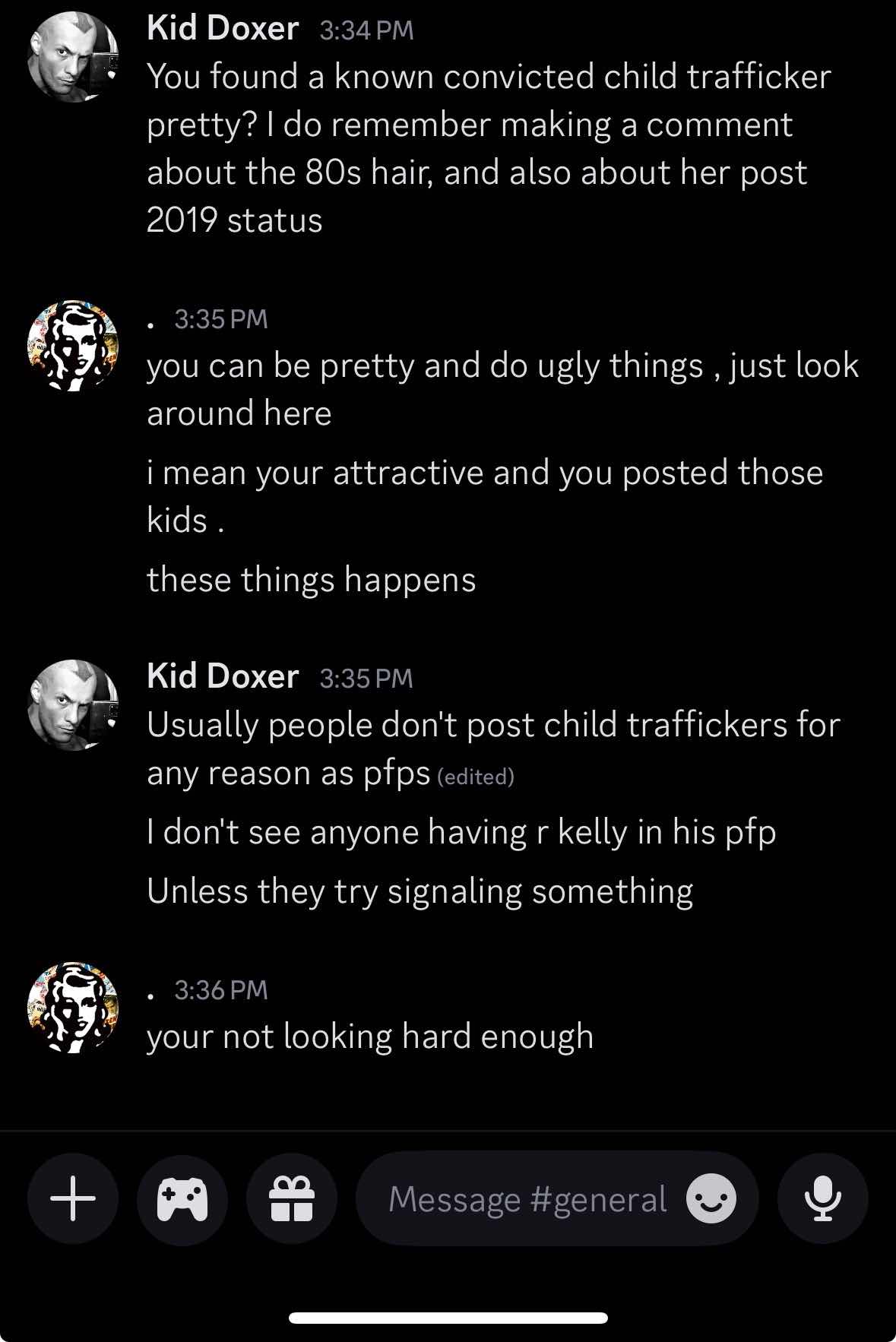896x1342 pixels.
Task: Select the "your not looking hard enough" message
Action: click(370, 1037)
